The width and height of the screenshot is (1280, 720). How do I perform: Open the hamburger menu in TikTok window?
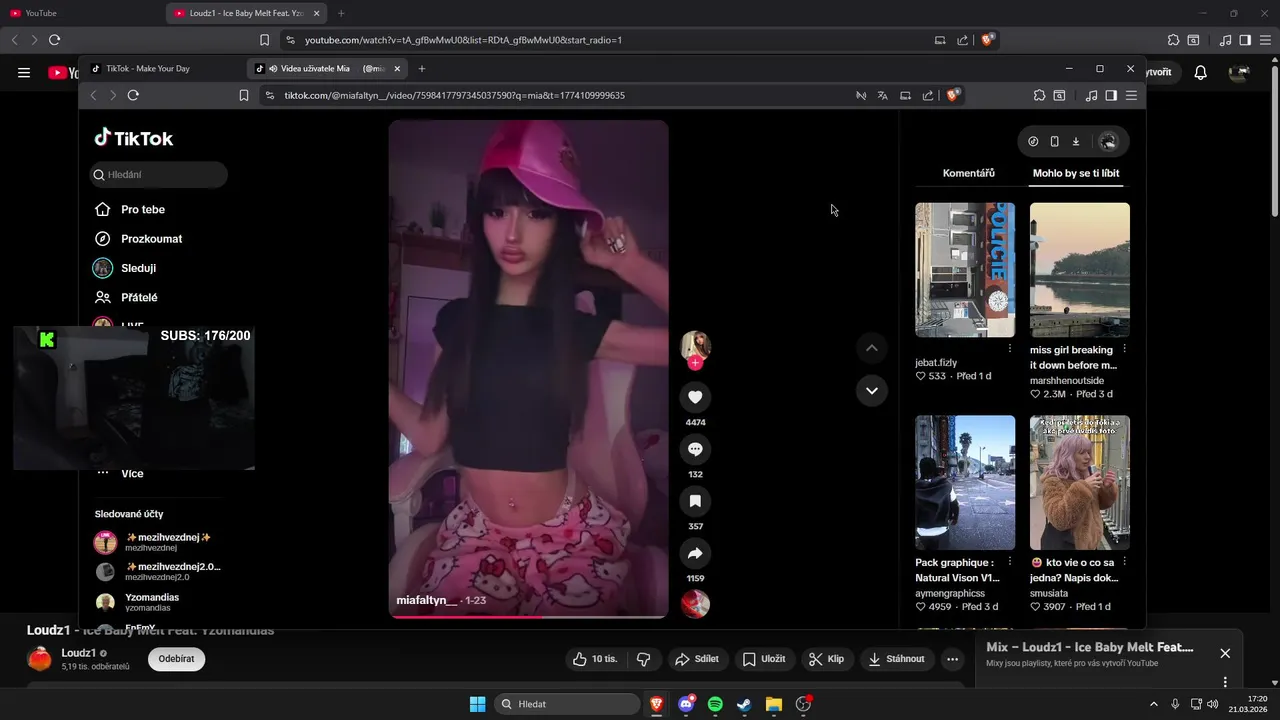1131,95
